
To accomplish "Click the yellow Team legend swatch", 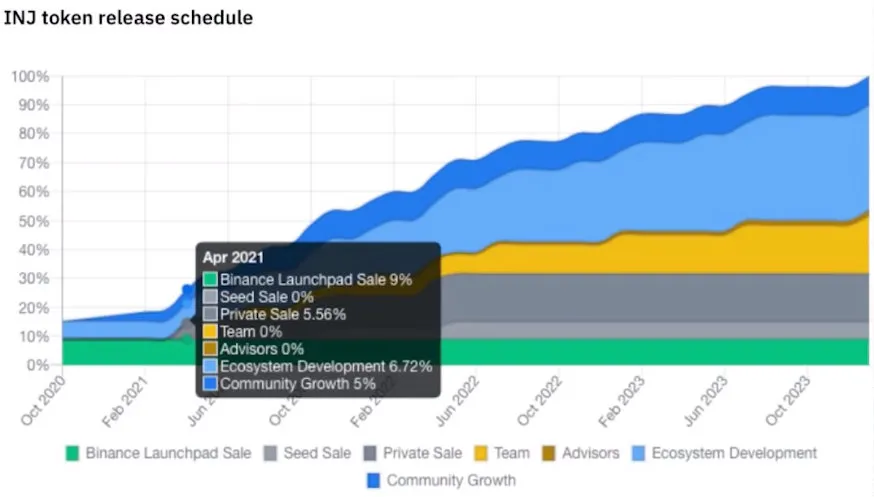I will point(480,453).
